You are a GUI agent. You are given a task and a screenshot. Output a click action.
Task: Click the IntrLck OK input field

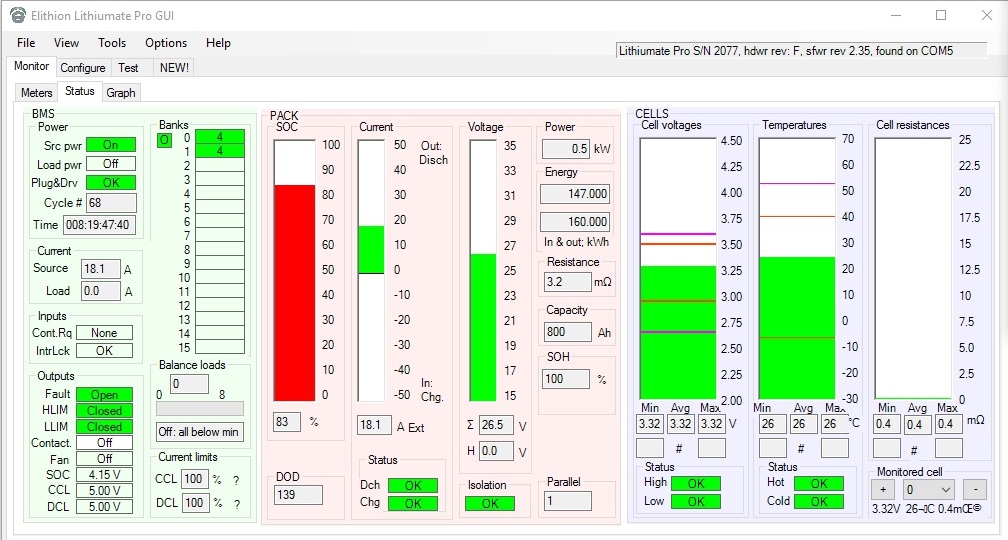pyautogui.click(x=104, y=351)
